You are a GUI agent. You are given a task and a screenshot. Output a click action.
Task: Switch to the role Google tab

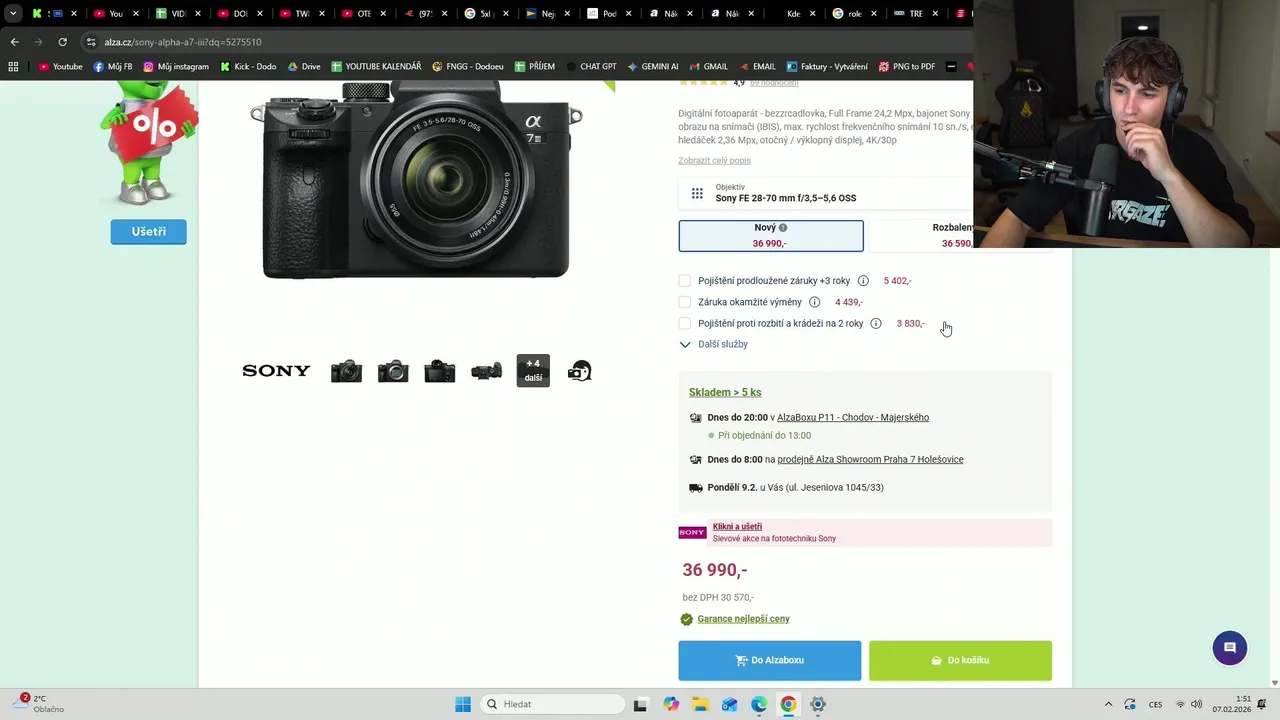coord(853,14)
